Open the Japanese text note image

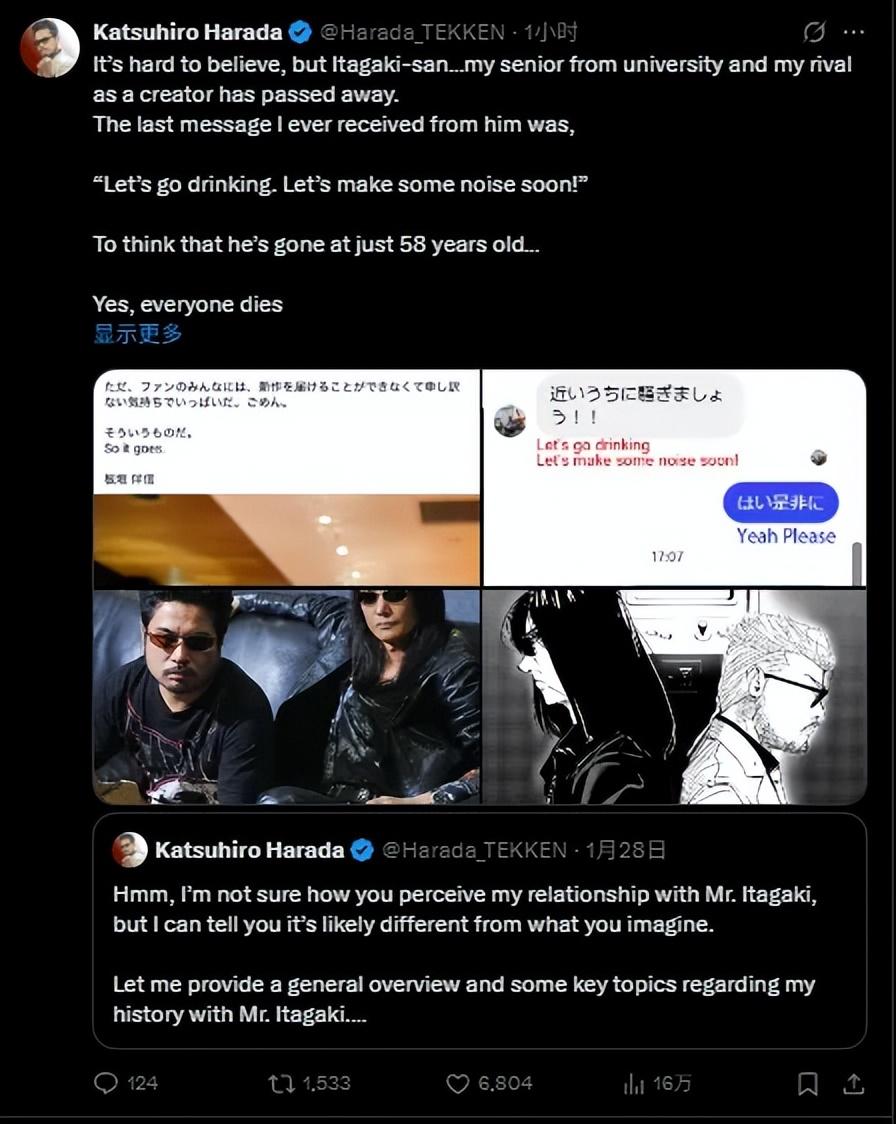pos(287,477)
